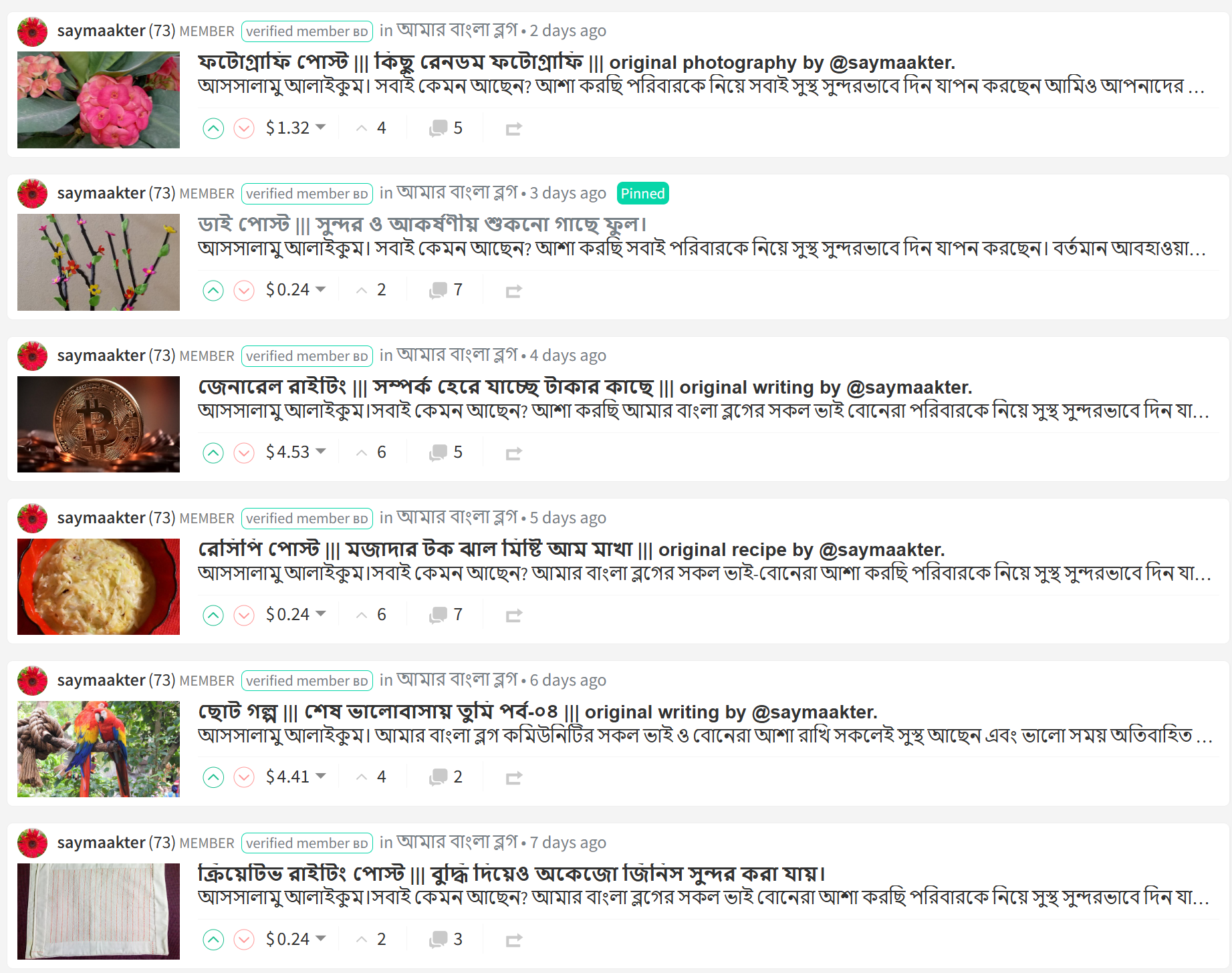The image size is (1232, 973).
Task: Toggle upvote on the 7 days ago post
Action: [x=213, y=940]
